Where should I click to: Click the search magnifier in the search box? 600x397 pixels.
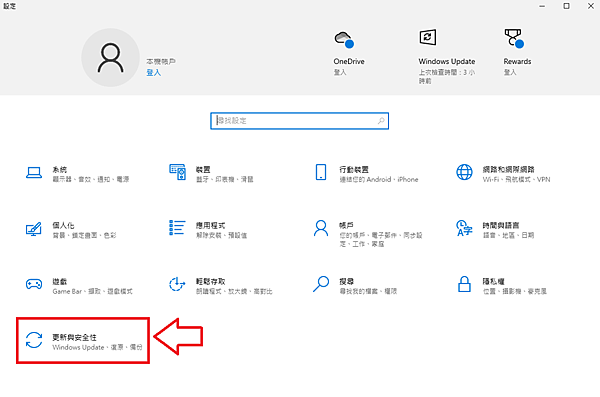[x=381, y=121]
